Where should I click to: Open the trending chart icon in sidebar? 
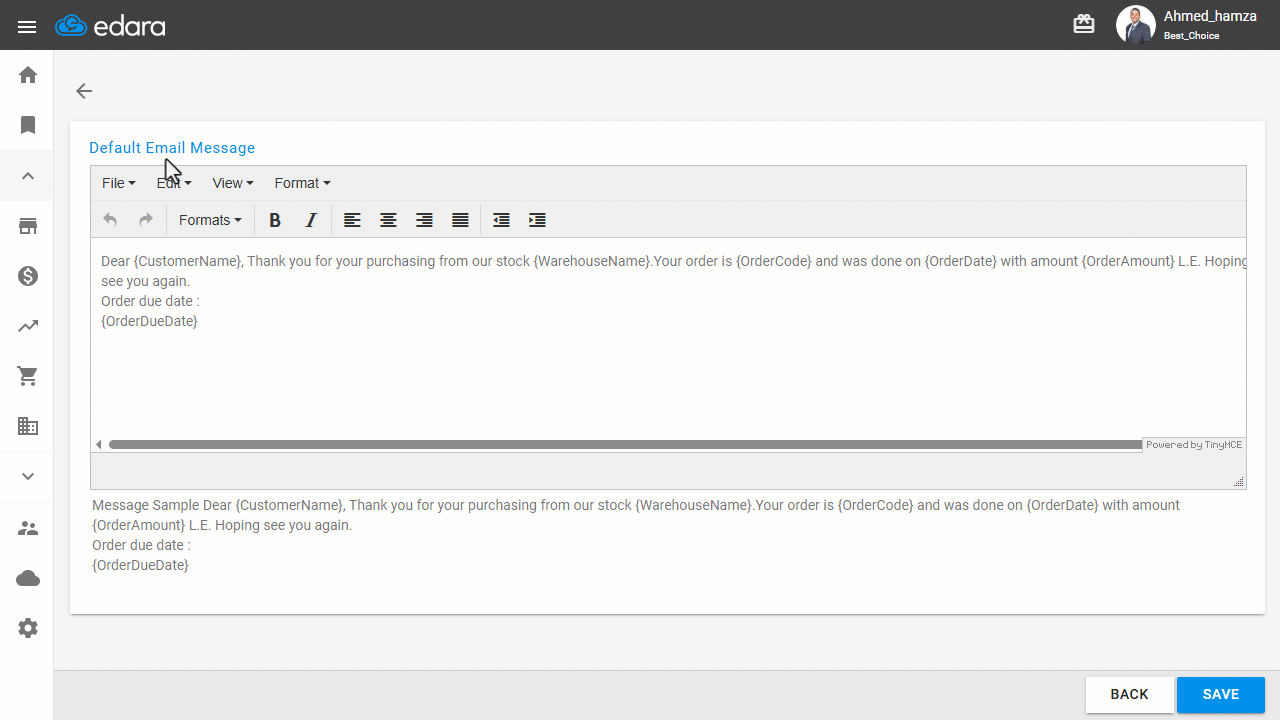click(28, 326)
